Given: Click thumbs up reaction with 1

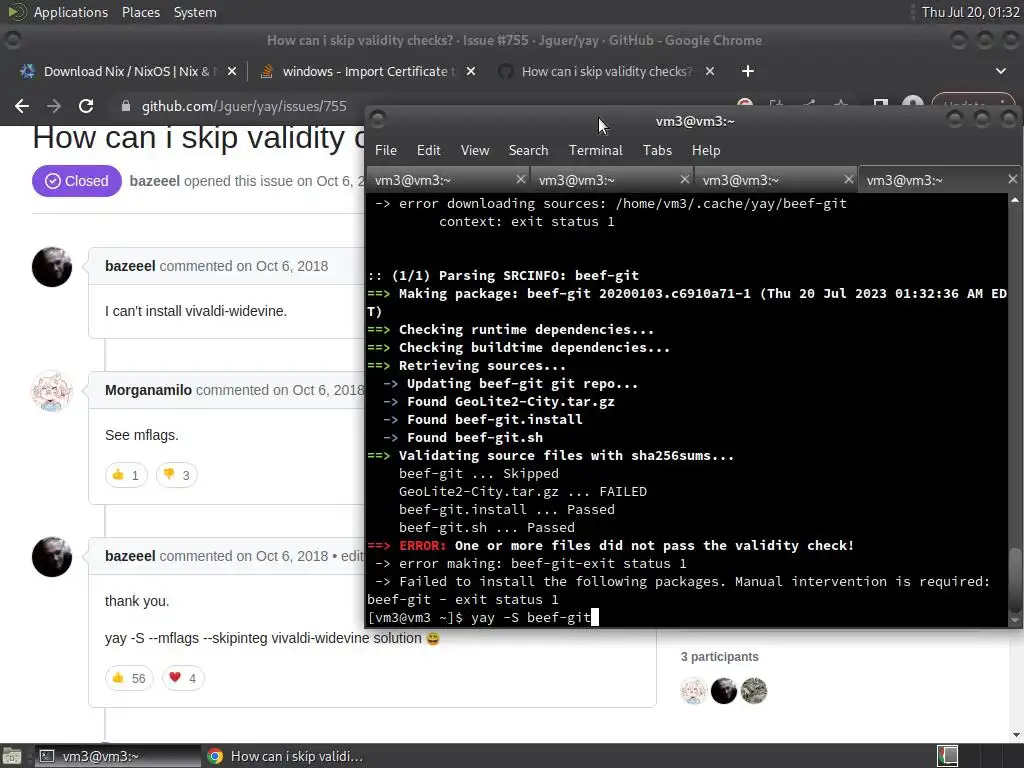Looking at the screenshot, I should [x=126, y=475].
